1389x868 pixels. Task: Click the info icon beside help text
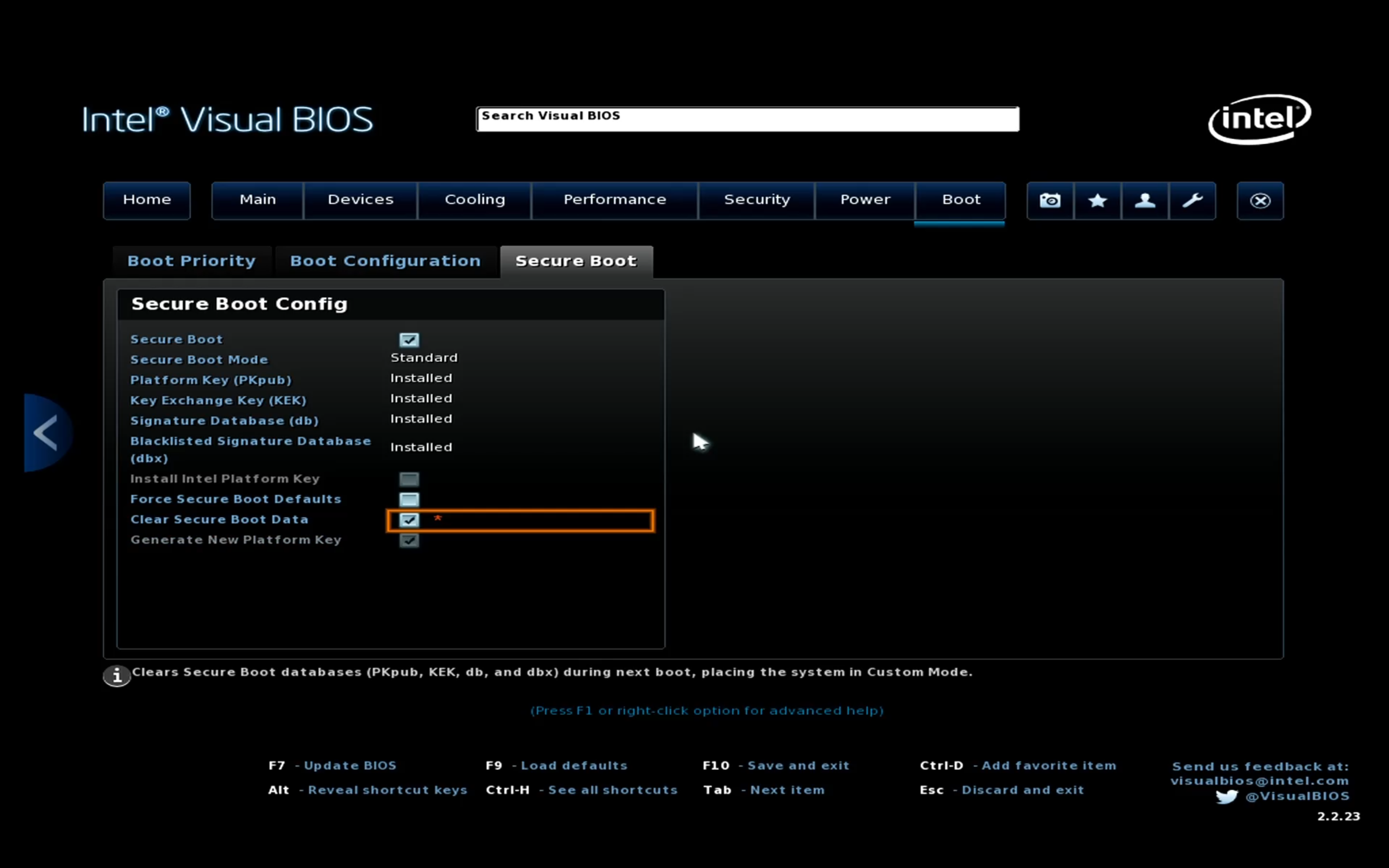(117, 676)
